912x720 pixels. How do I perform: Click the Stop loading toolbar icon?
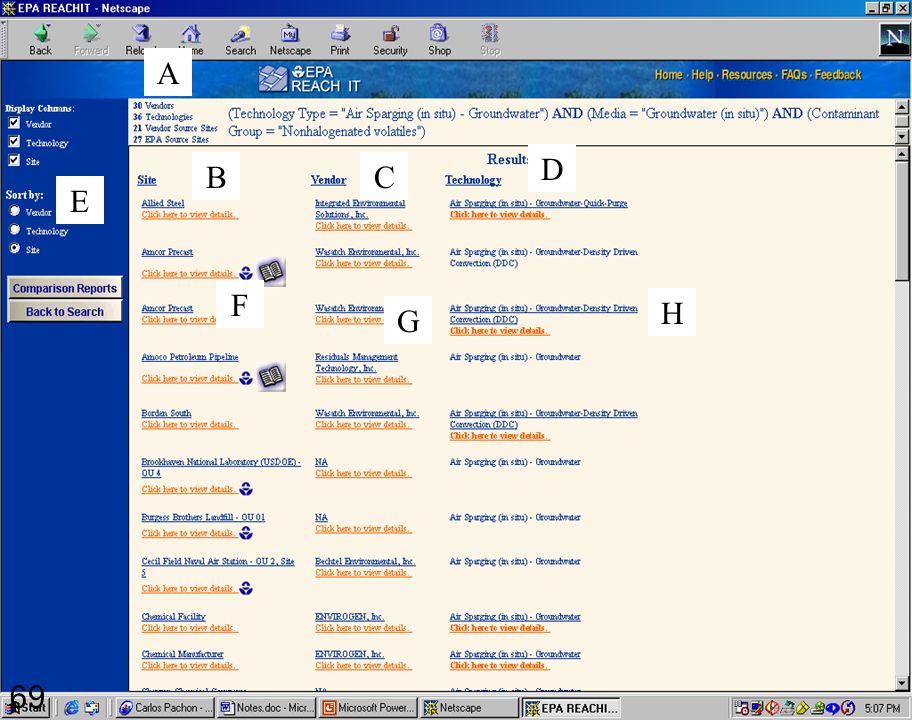(x=490, y=34)
